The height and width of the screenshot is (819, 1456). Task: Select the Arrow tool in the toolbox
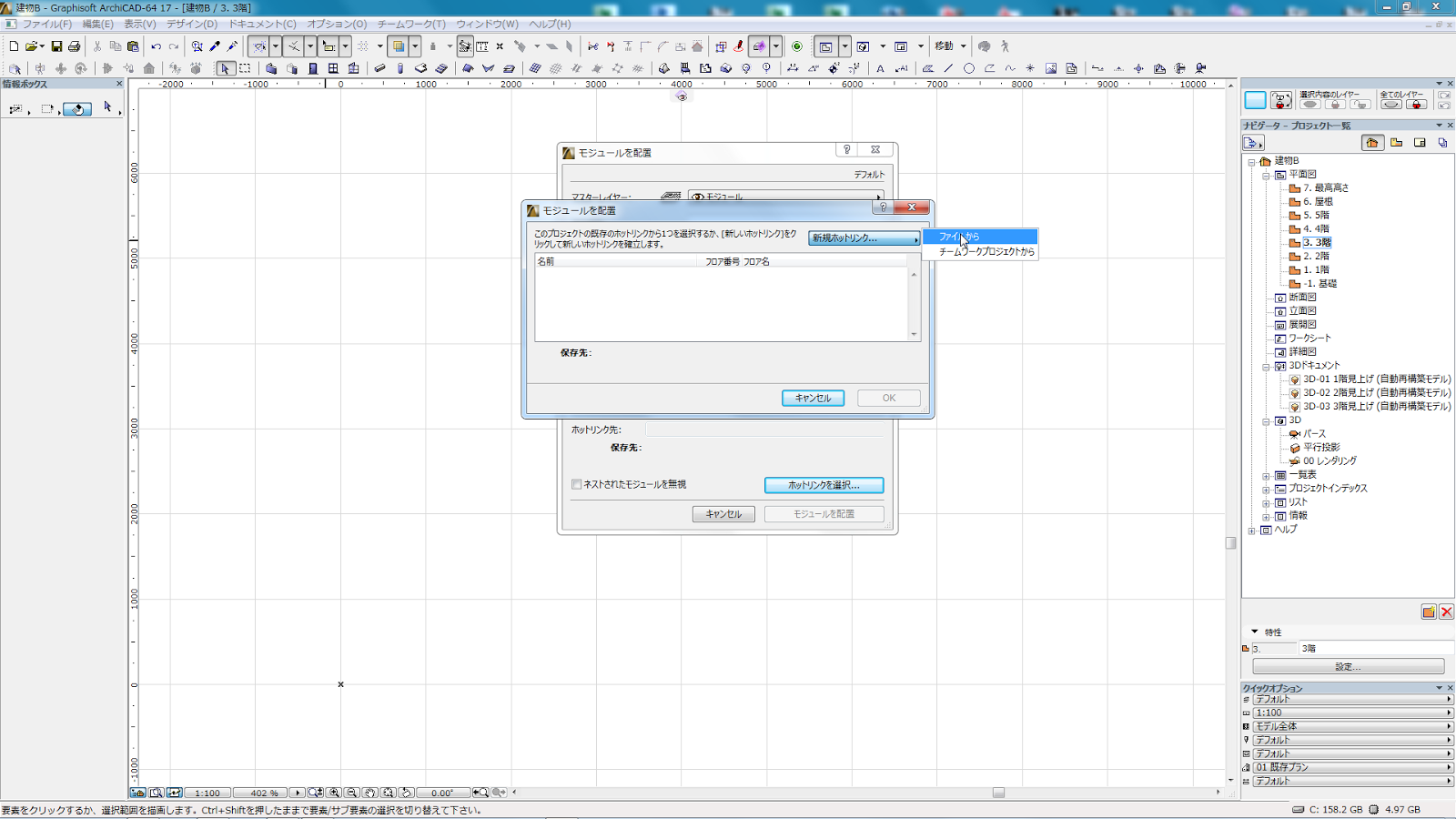225,68
